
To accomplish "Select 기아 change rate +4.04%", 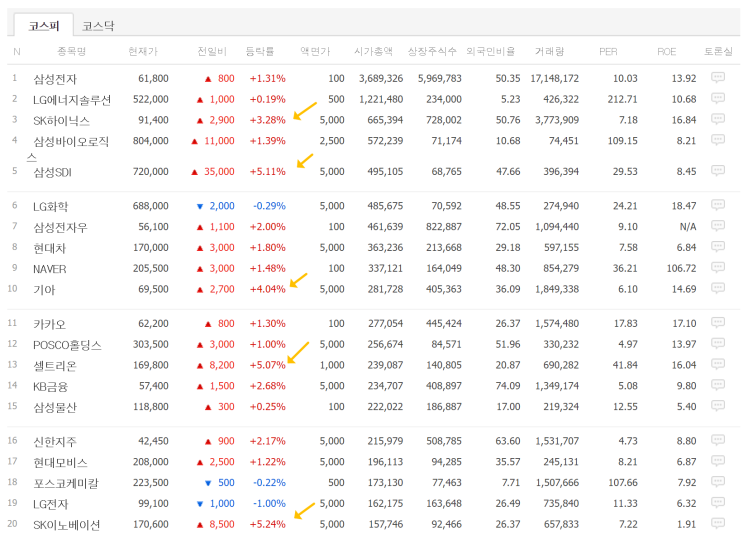I will click(268, 289).
